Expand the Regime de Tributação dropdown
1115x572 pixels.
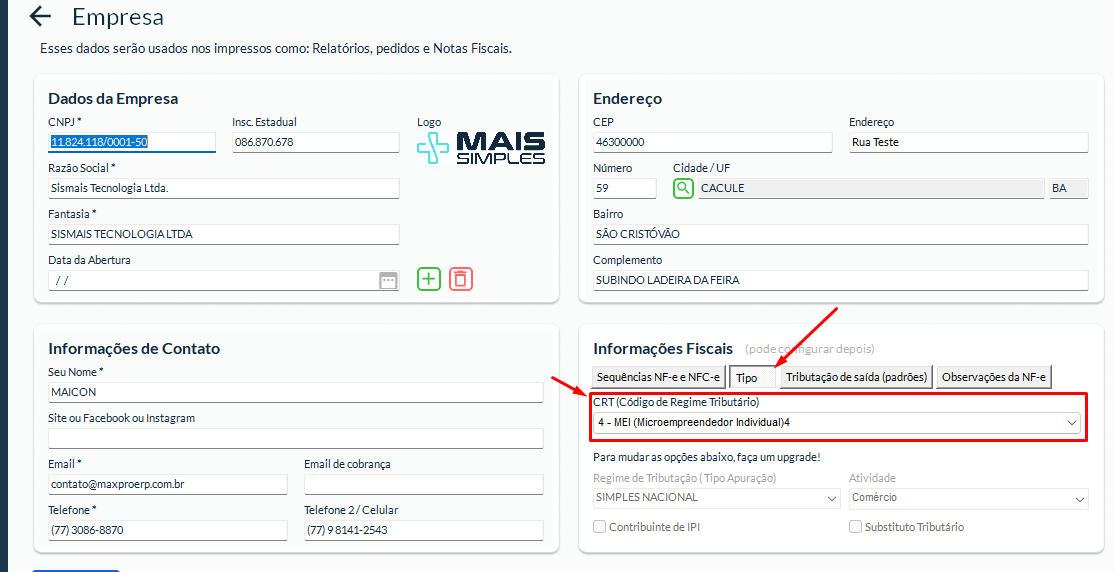716,498
